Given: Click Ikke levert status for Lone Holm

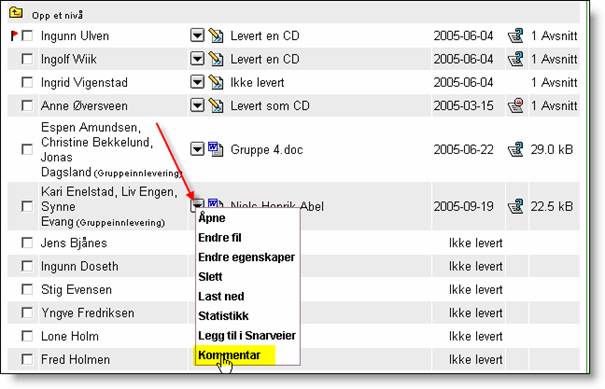Looking at the screenshot, I should 476,336.
